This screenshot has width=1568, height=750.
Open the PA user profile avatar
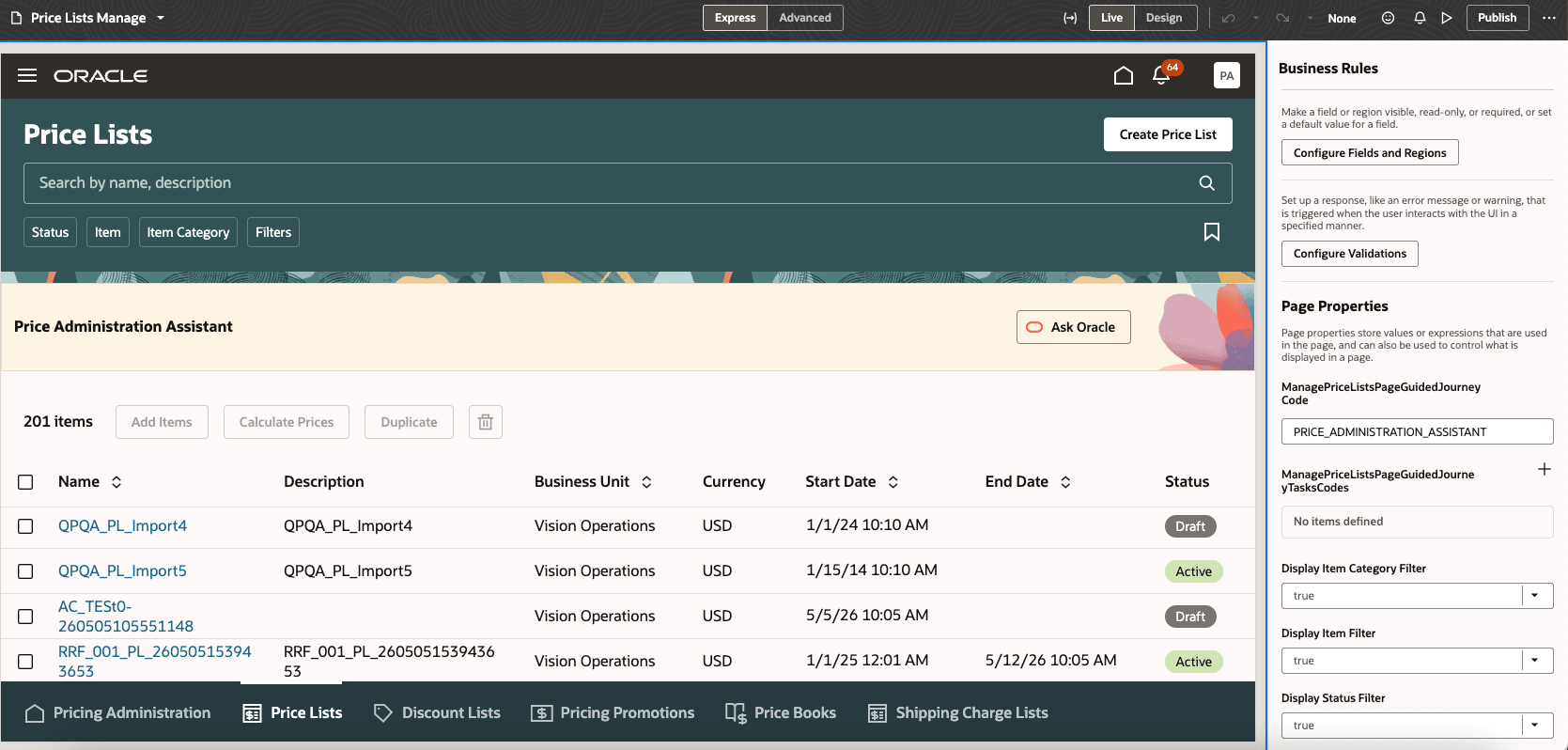click(x=1227, y=75)
